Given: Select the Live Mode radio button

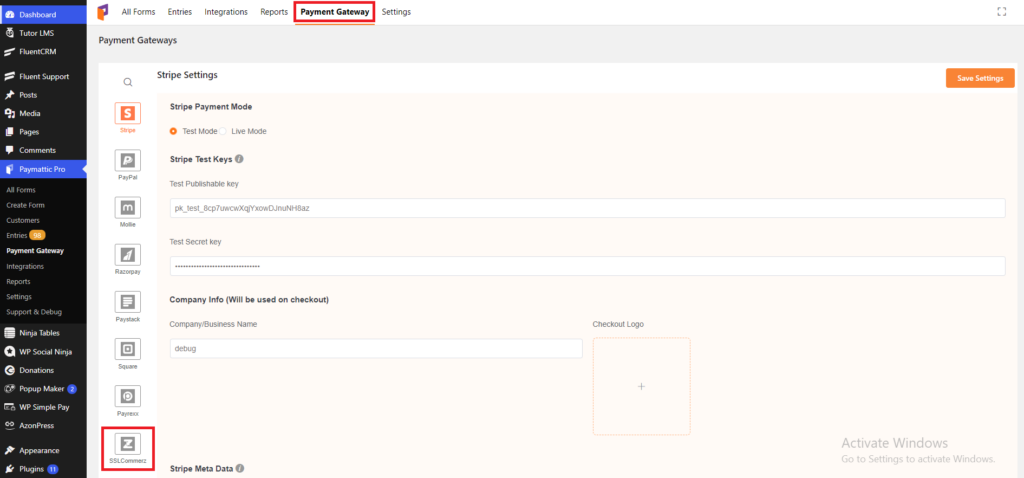Looking at the screenshot, I should [x=223, y=131].
